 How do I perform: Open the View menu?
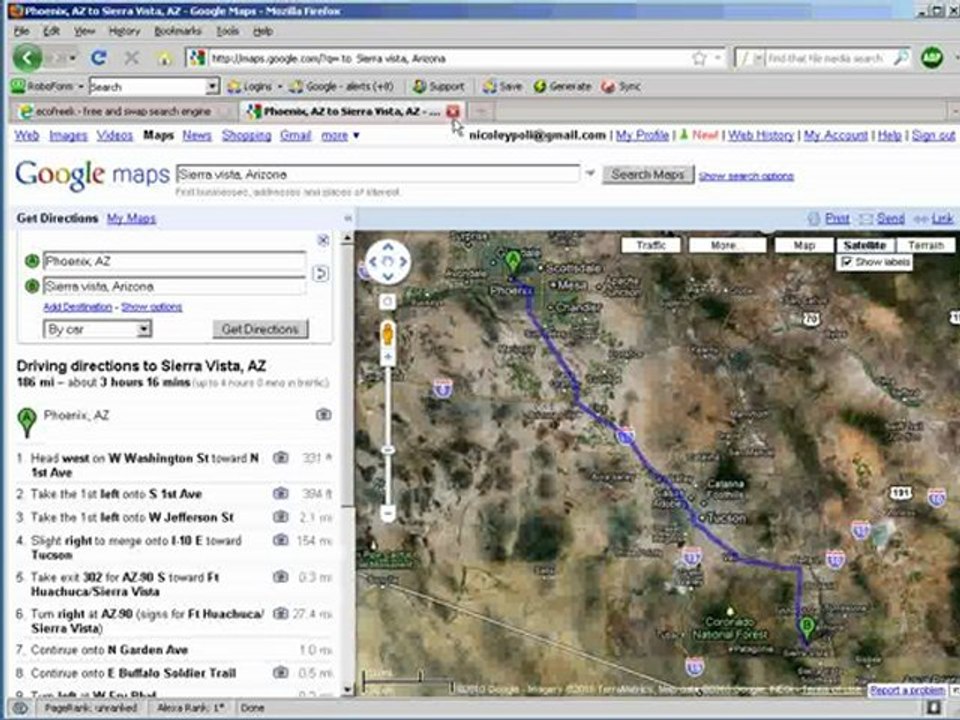[x=84, y=31]
